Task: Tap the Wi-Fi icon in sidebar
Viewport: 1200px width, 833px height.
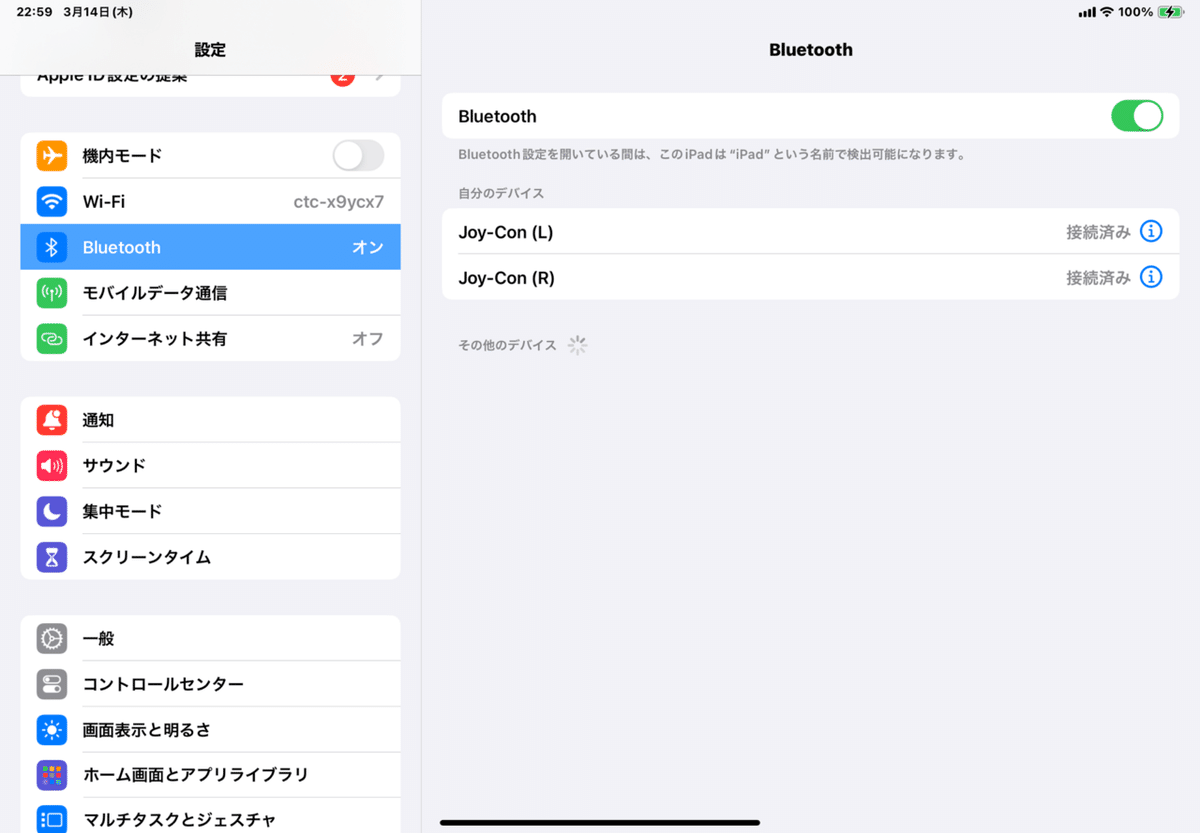Action: tap(52, 202)
